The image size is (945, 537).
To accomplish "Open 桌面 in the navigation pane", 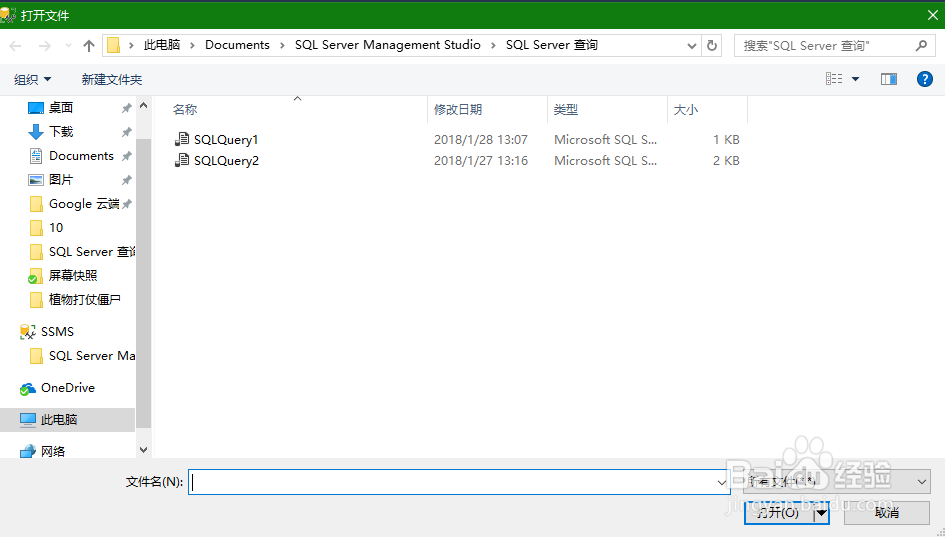I will [x=61, y=108].
